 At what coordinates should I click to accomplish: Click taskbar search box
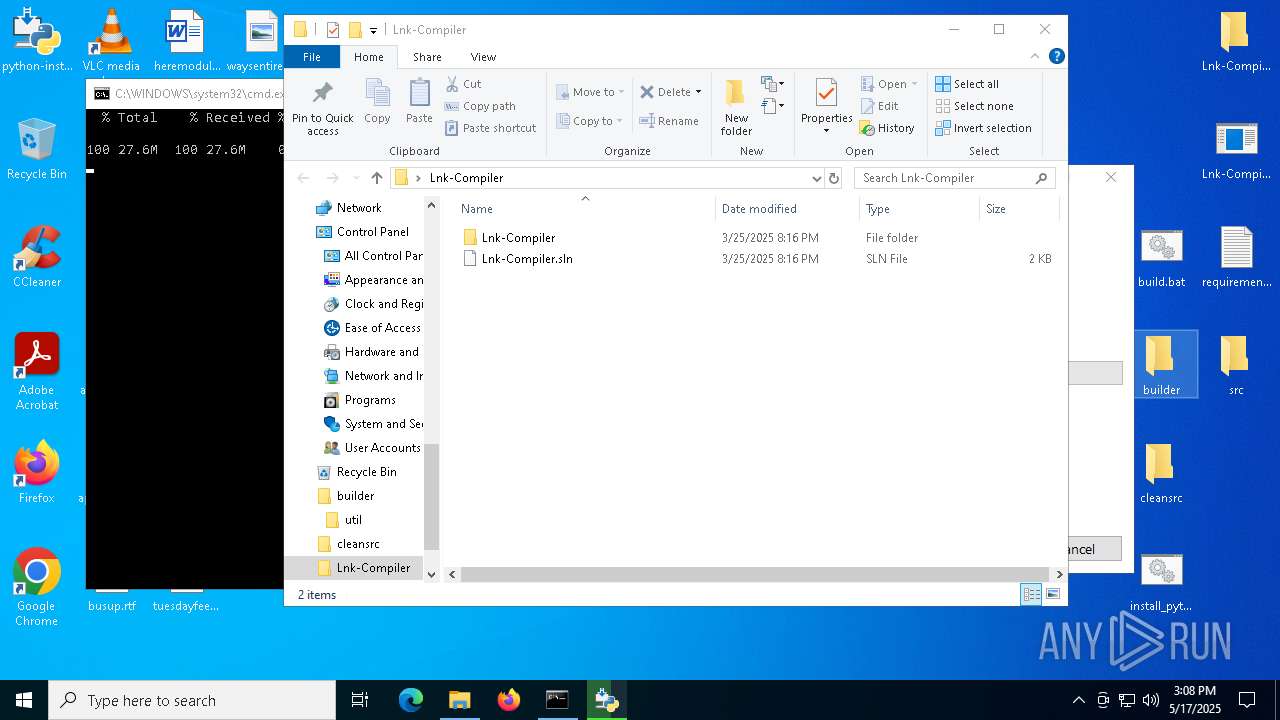[192, 700]
